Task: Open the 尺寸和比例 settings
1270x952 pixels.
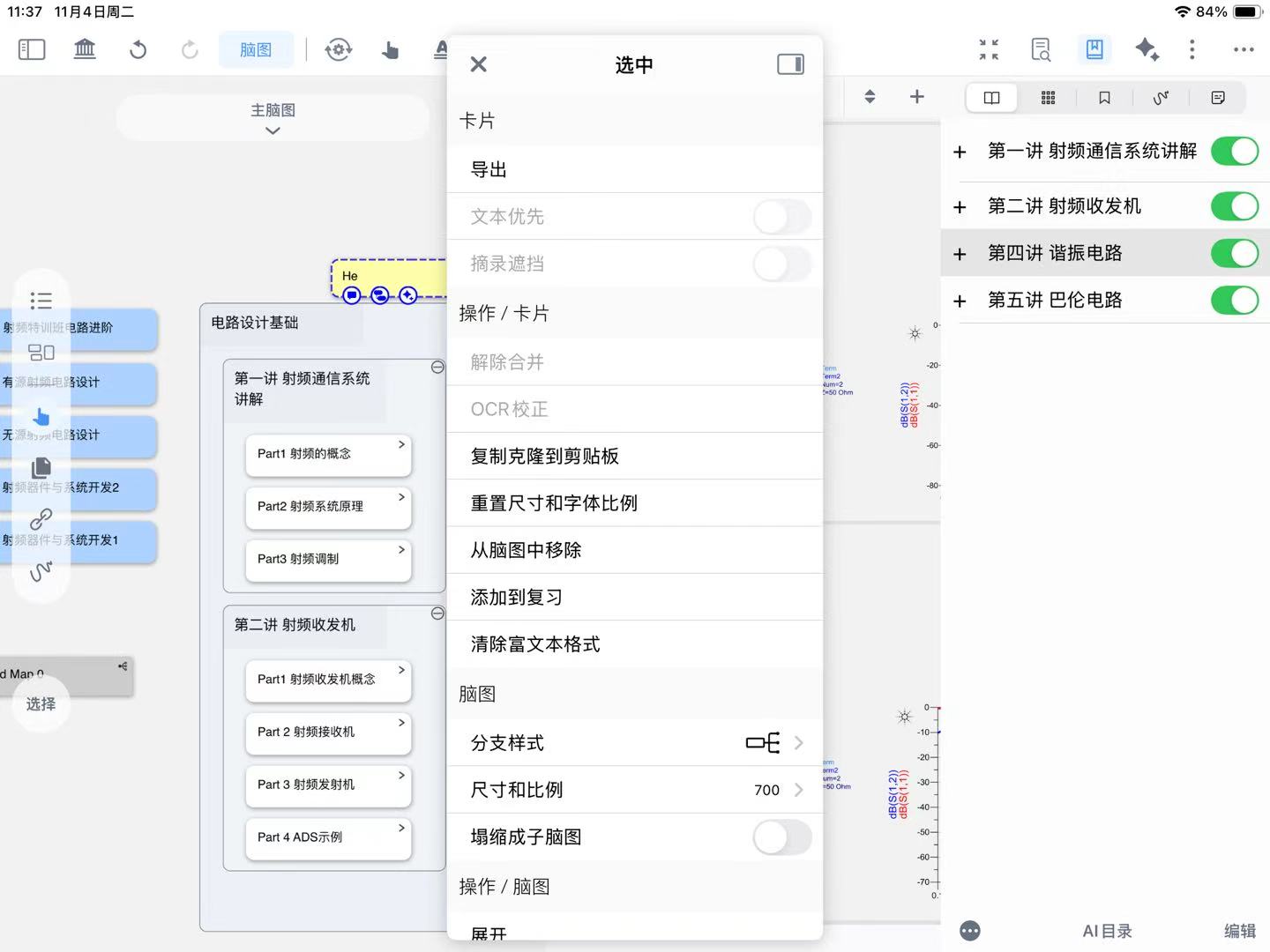Action: click(635, 790)
